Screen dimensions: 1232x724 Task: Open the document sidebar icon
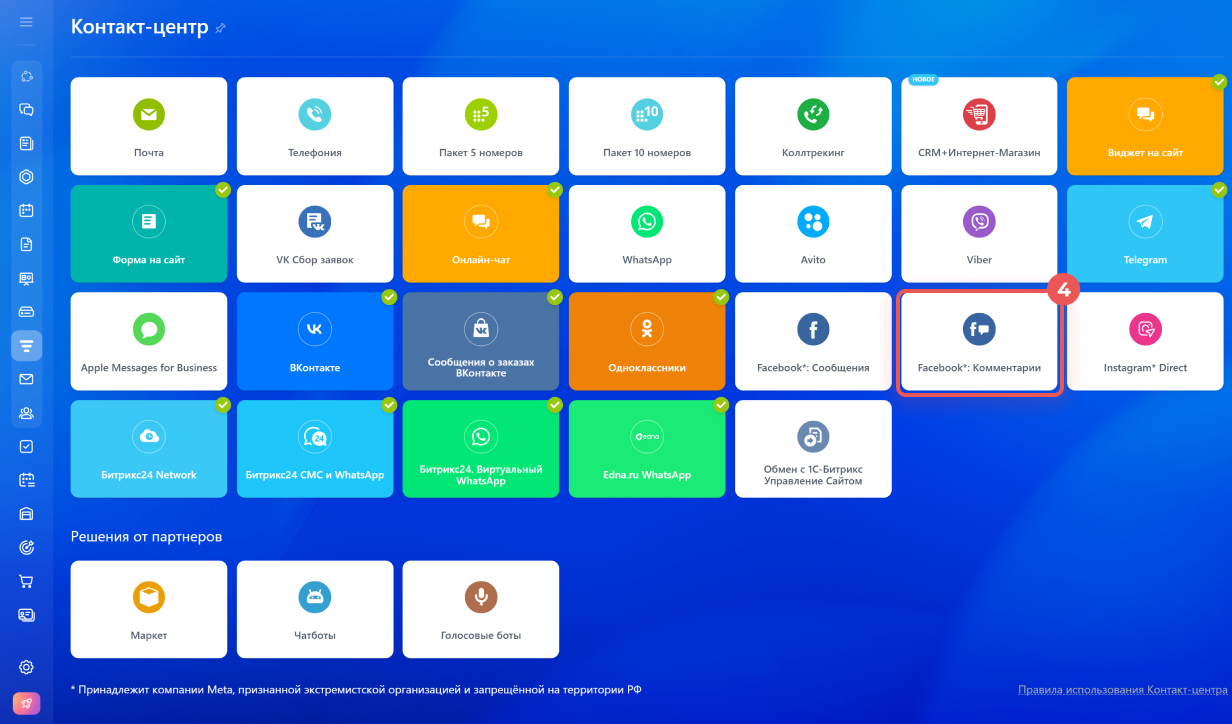[x=27, y=244]
